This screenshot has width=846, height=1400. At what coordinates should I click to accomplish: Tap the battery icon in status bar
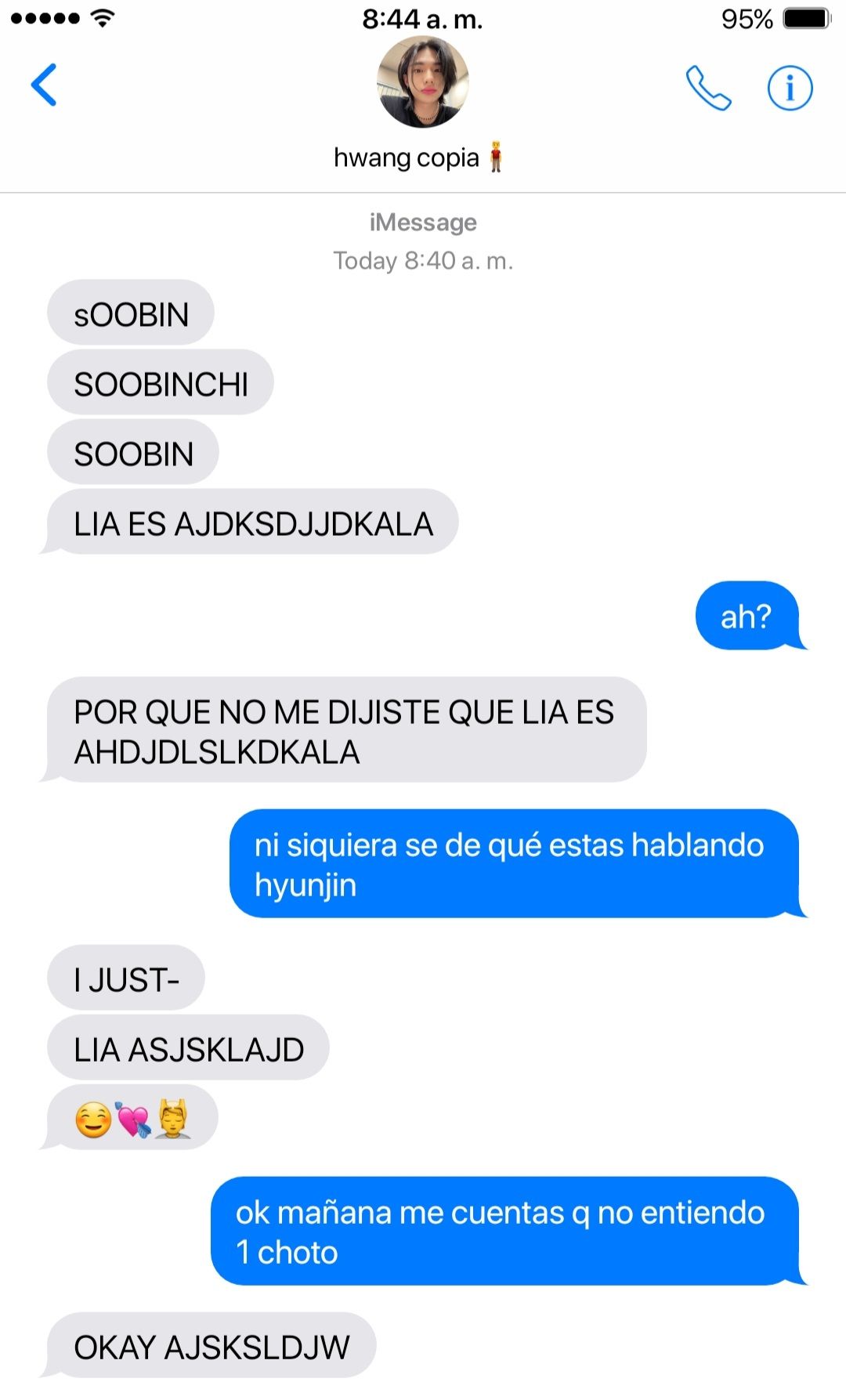pyautogui.click(x=807, y=19)
